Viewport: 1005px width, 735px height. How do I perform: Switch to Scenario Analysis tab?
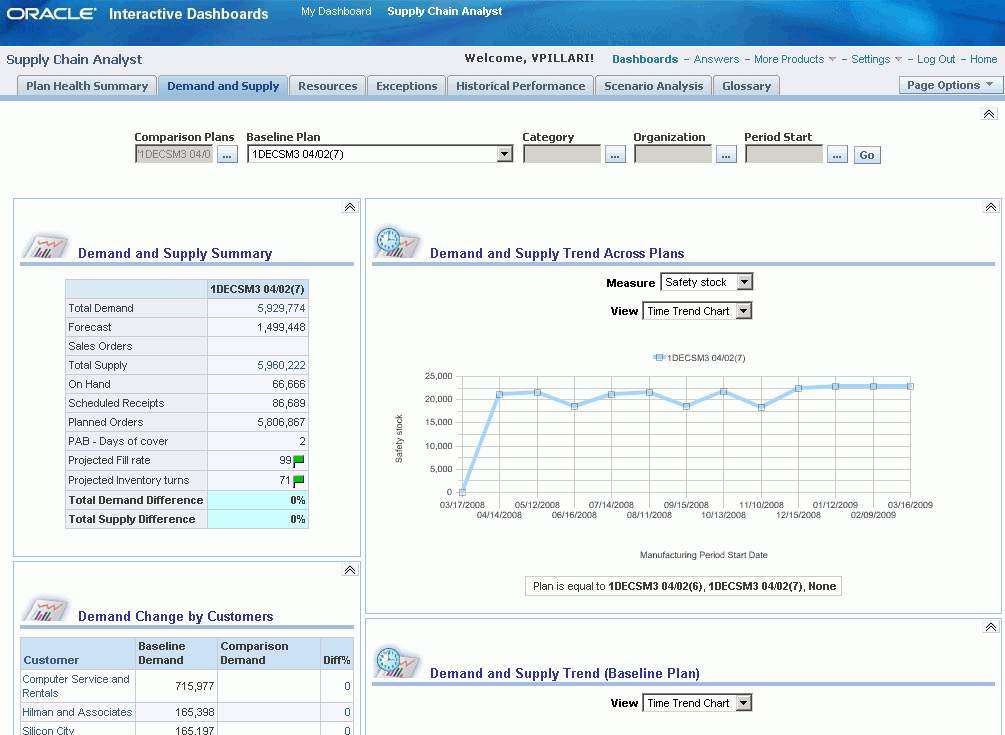(653, 86)
